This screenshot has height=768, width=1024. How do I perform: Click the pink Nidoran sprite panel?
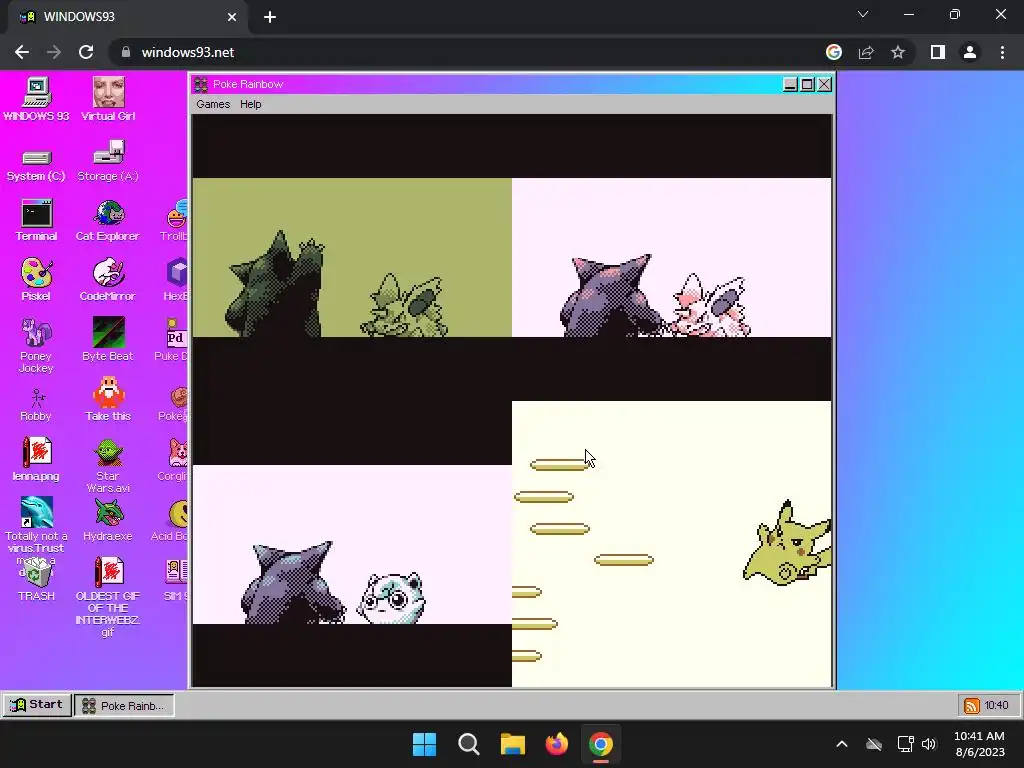671,257
